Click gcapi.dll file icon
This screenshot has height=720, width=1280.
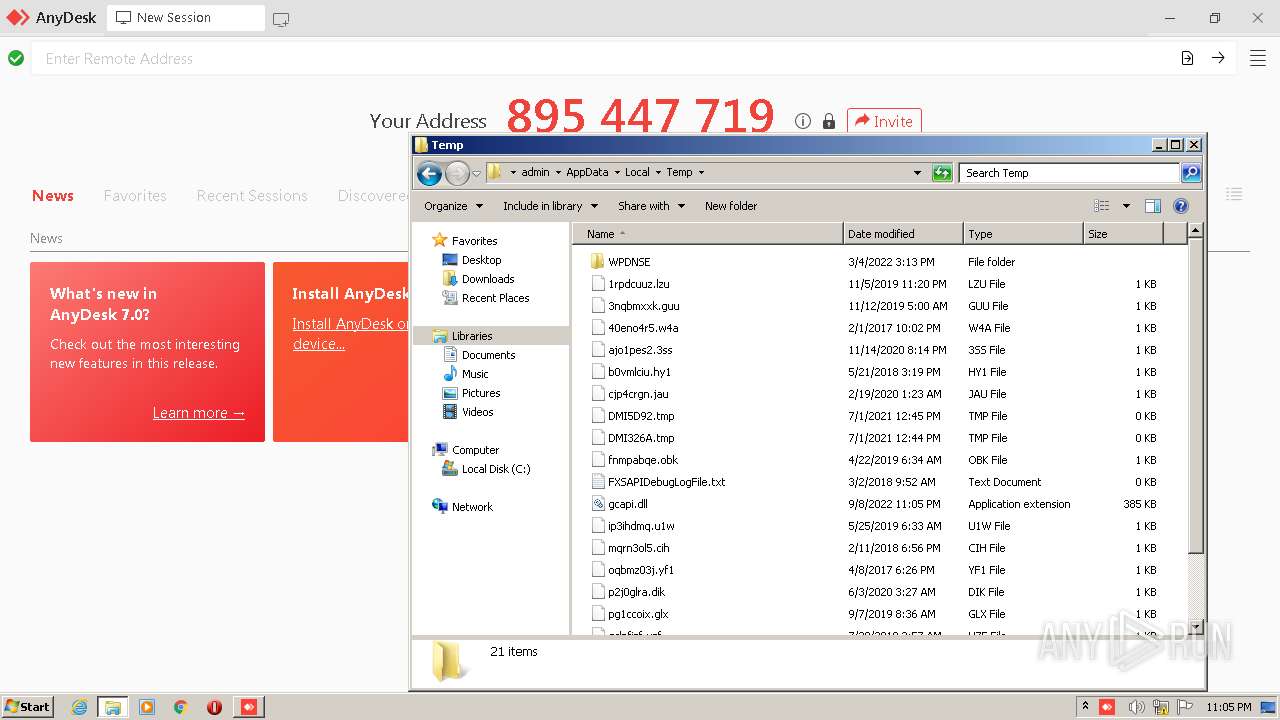(x=599, y=504)
